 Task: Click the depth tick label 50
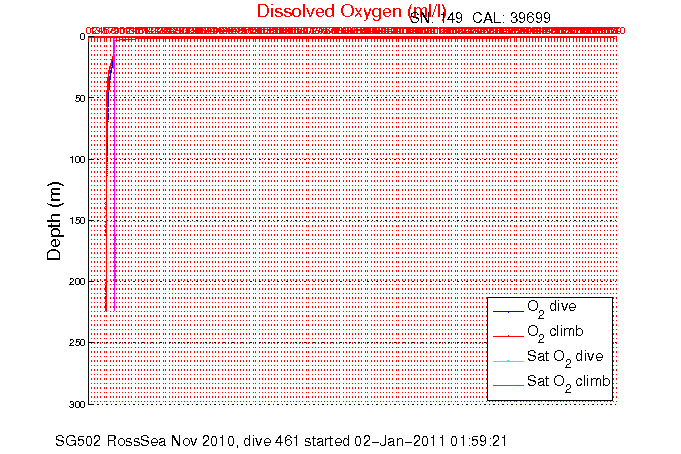click(x=80, y=99)
